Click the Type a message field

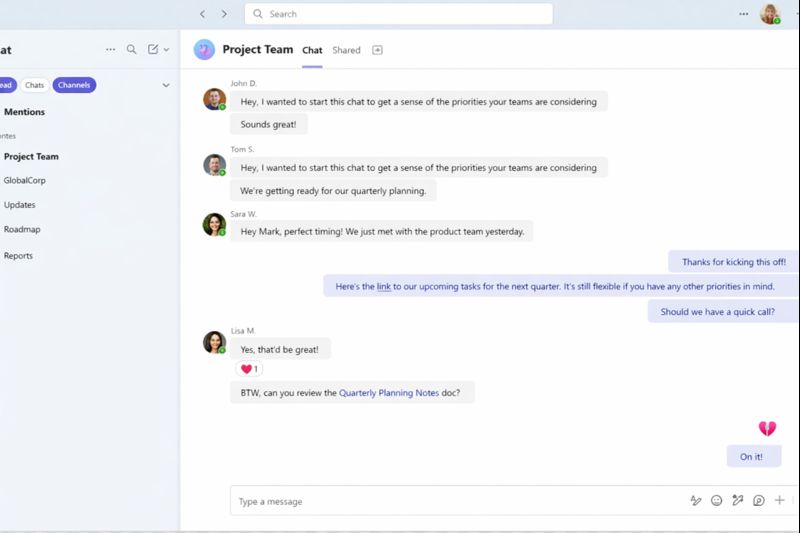(450, 501)
